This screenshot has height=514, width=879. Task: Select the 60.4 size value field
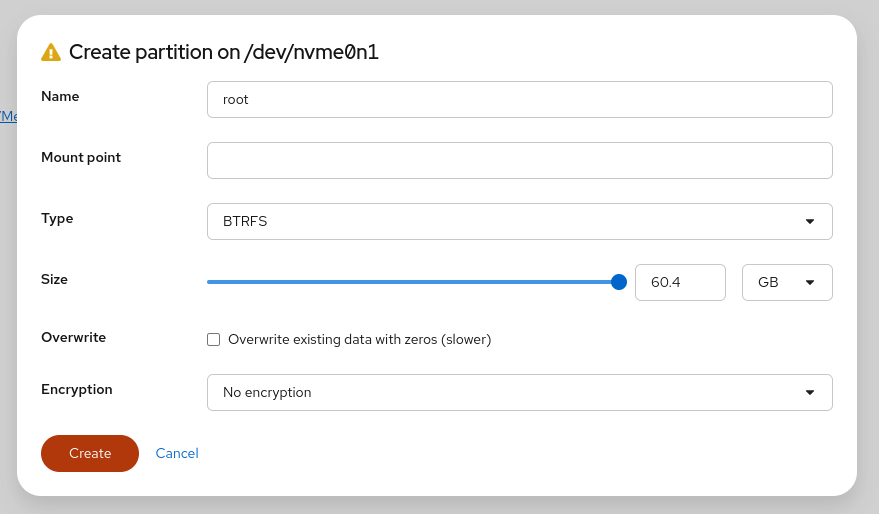(680, 283)
